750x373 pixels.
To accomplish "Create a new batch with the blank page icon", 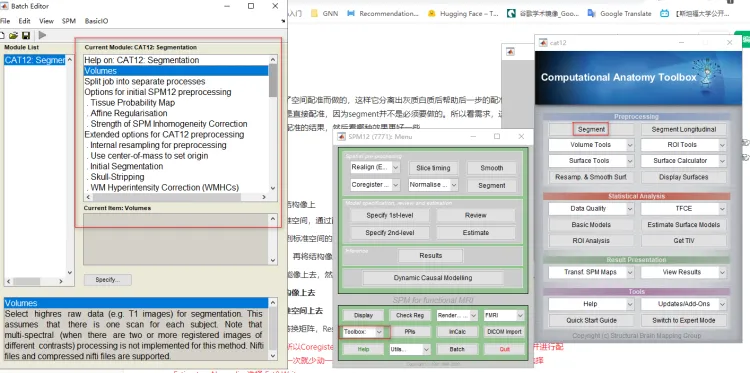I will pos(2,35).
